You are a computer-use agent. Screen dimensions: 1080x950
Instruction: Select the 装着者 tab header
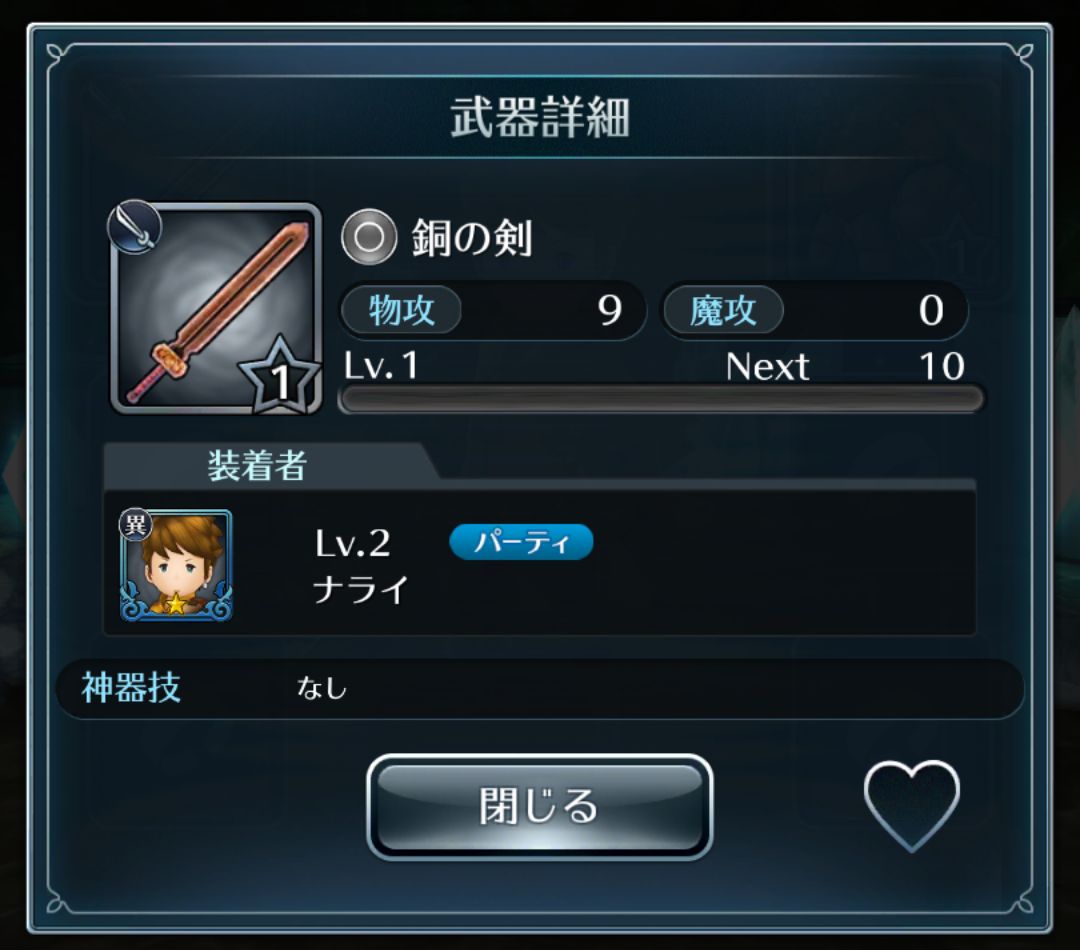(x=257, y=466)
